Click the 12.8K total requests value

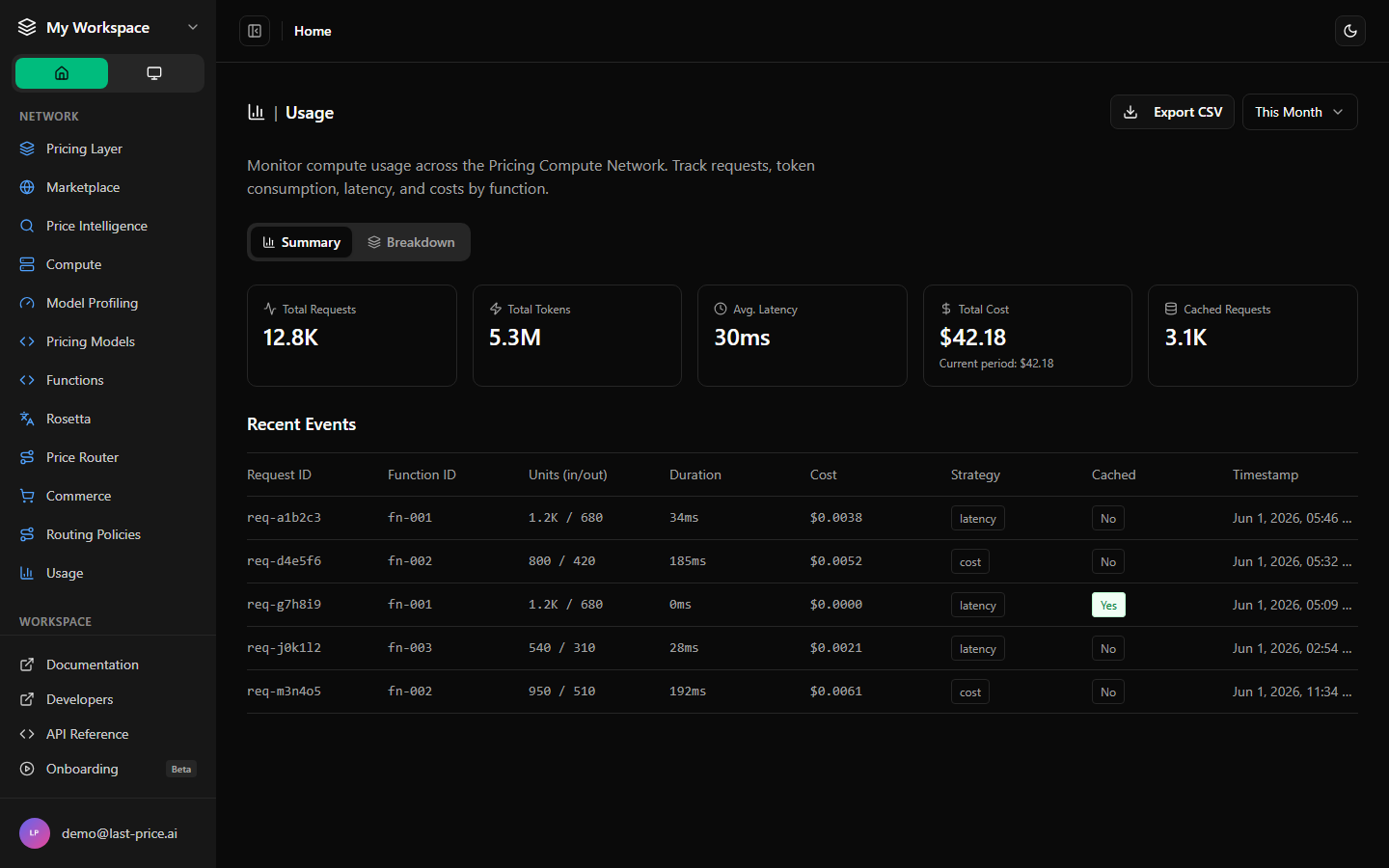(290, 338)
